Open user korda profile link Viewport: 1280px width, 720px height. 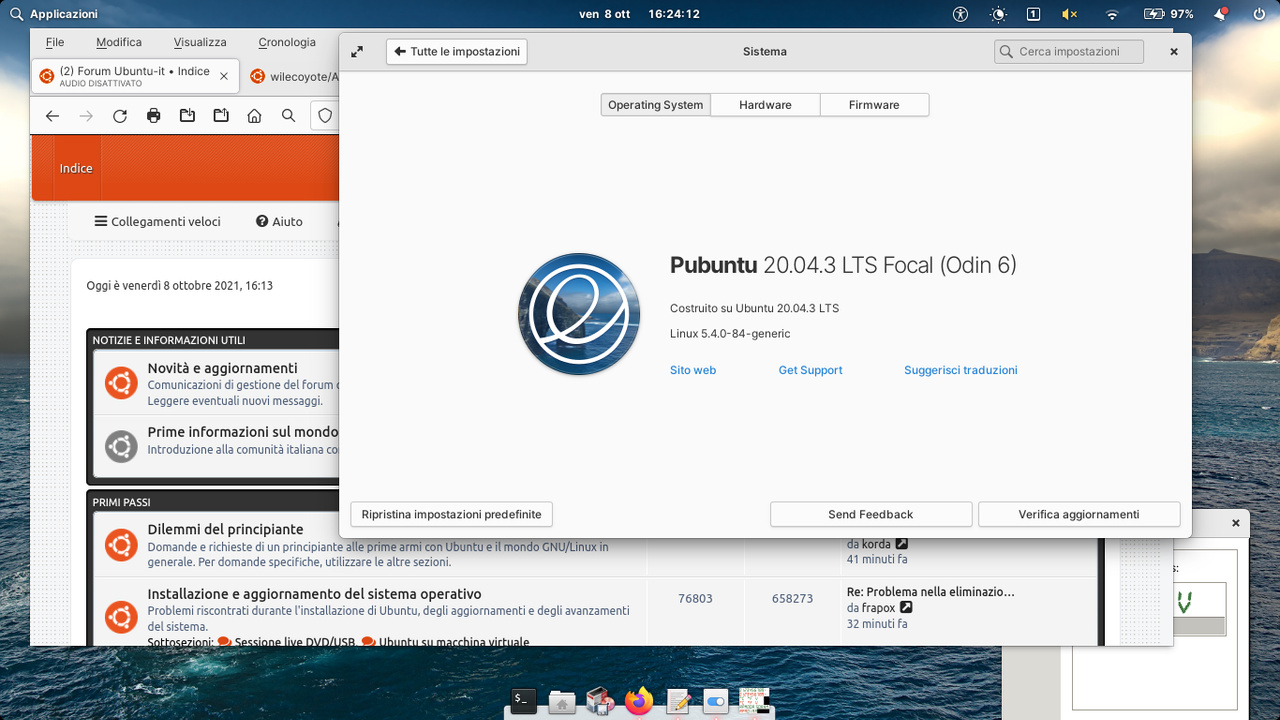pos(876,544)
